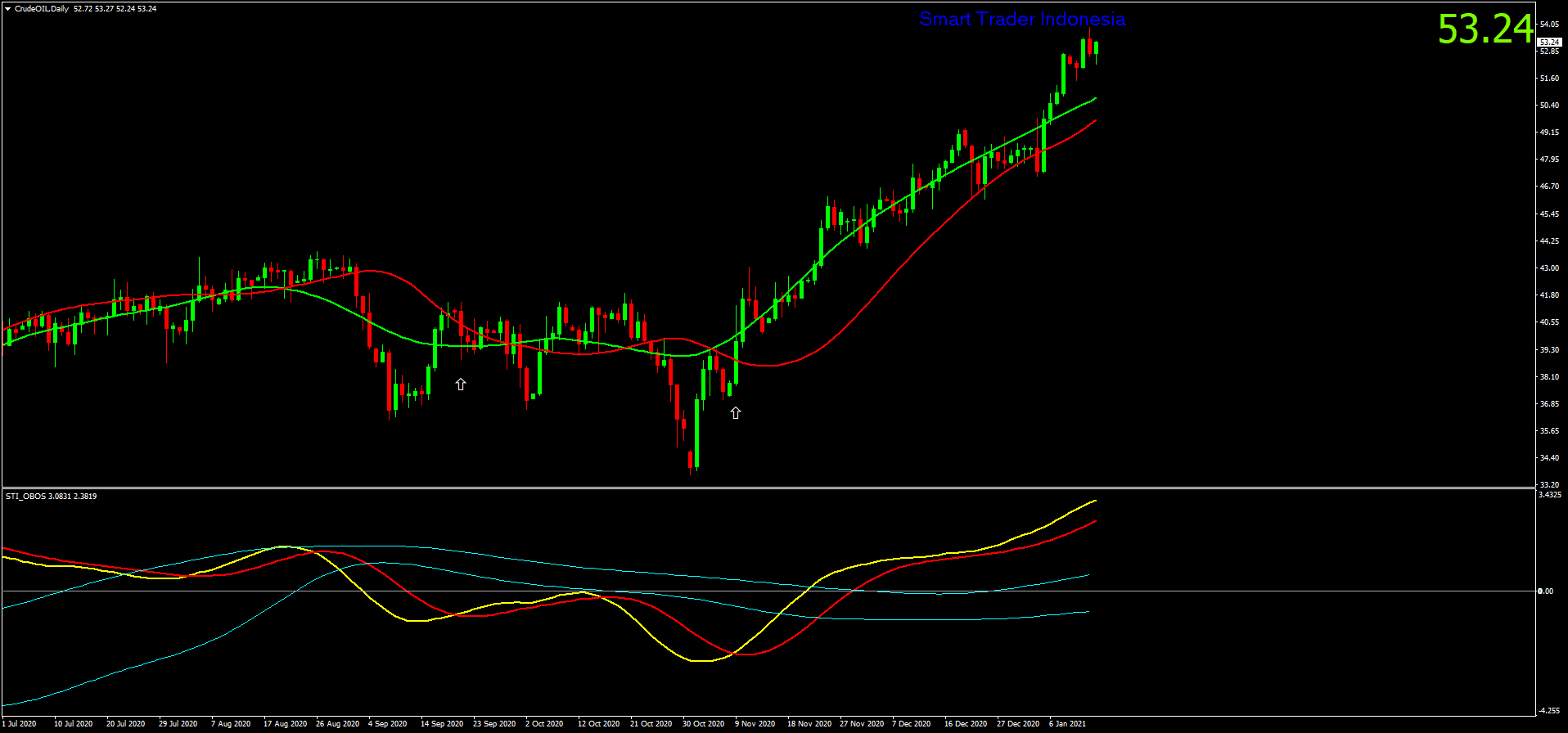Select the STI_OBOS 3.0831 2.3819 indicator label

pyautogui.click(x=51, y=496)
